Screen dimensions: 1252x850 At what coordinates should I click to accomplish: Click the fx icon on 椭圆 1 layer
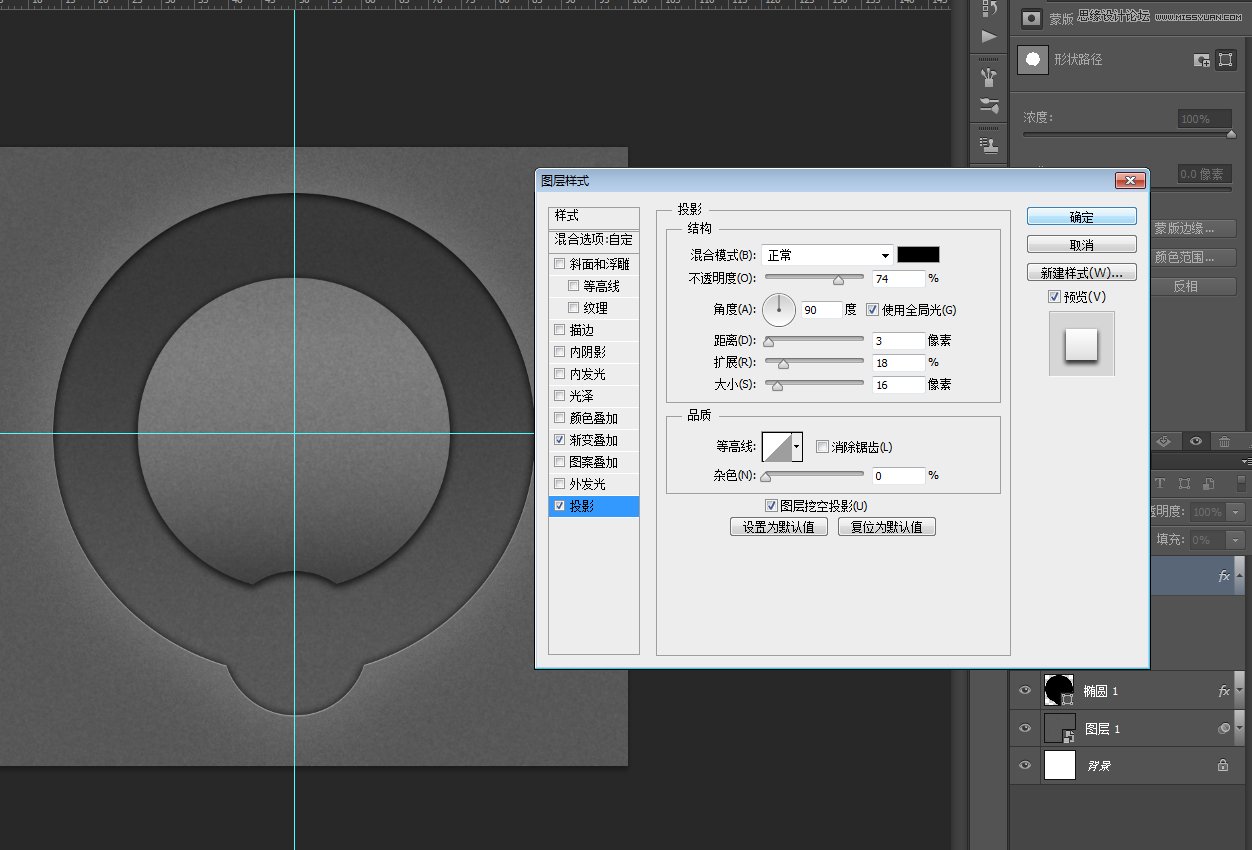pyautogui.click(x=1224, y=690)
